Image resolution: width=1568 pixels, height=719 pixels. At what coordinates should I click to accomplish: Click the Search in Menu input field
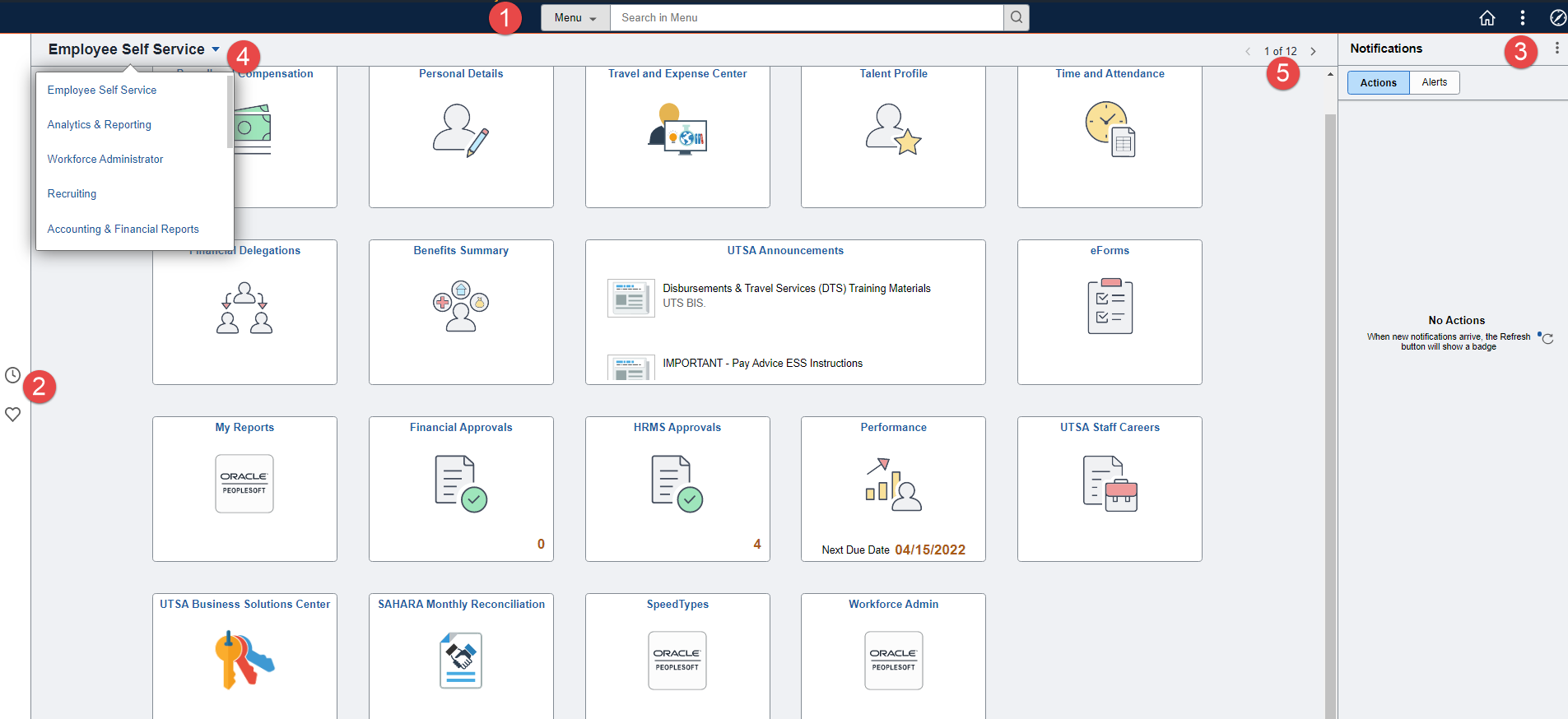pos(807,17)
